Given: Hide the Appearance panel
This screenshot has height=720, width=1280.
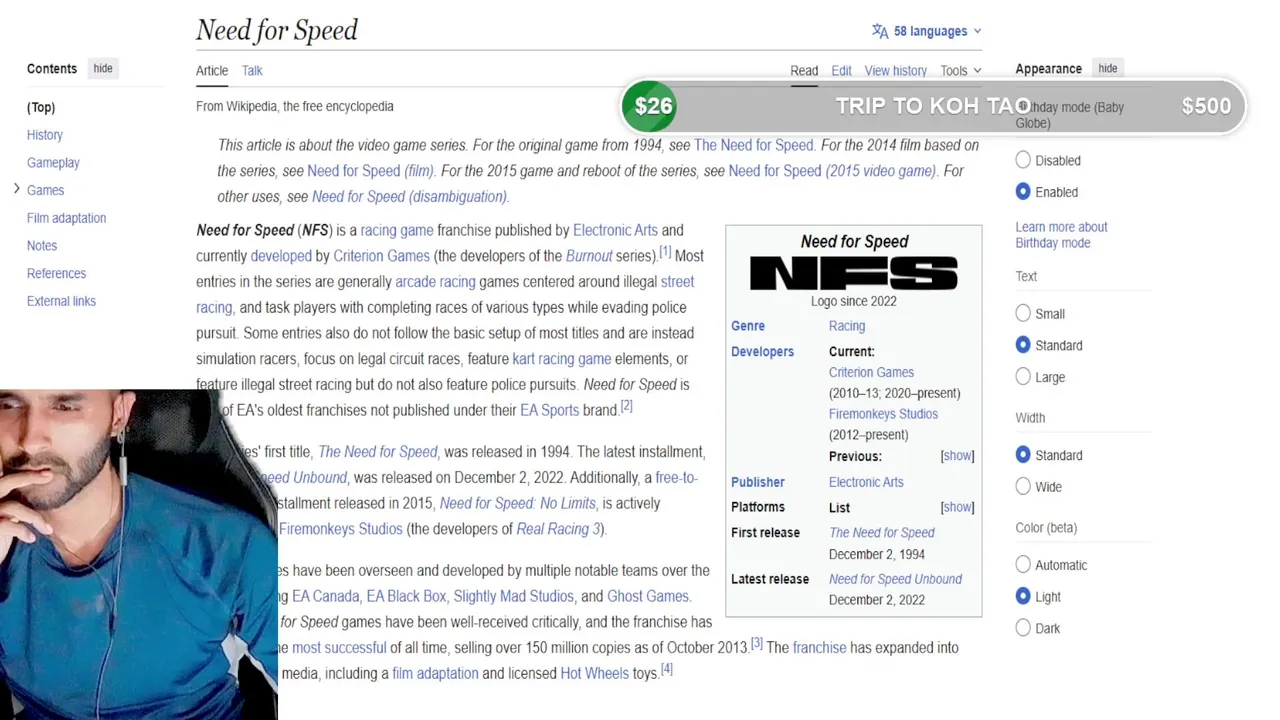Looking at the screenshot, I should 1107,68.
